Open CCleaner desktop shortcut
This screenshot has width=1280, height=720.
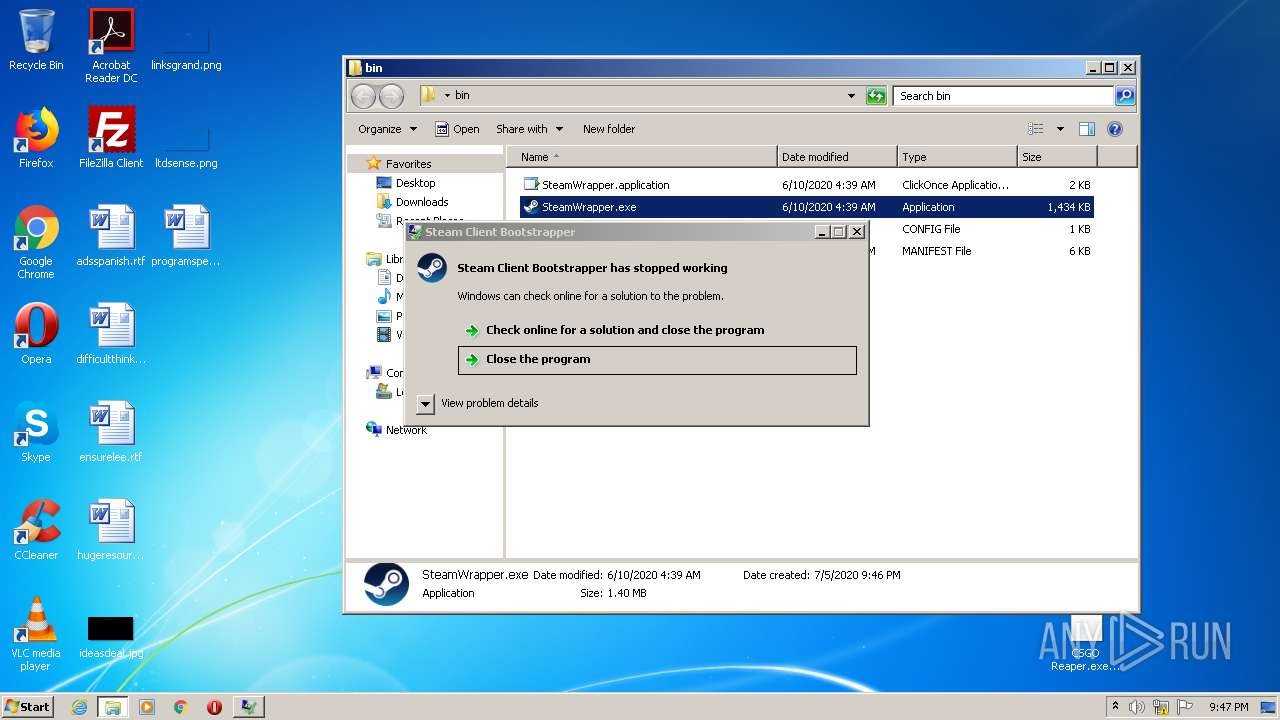[x=36, y=531]
